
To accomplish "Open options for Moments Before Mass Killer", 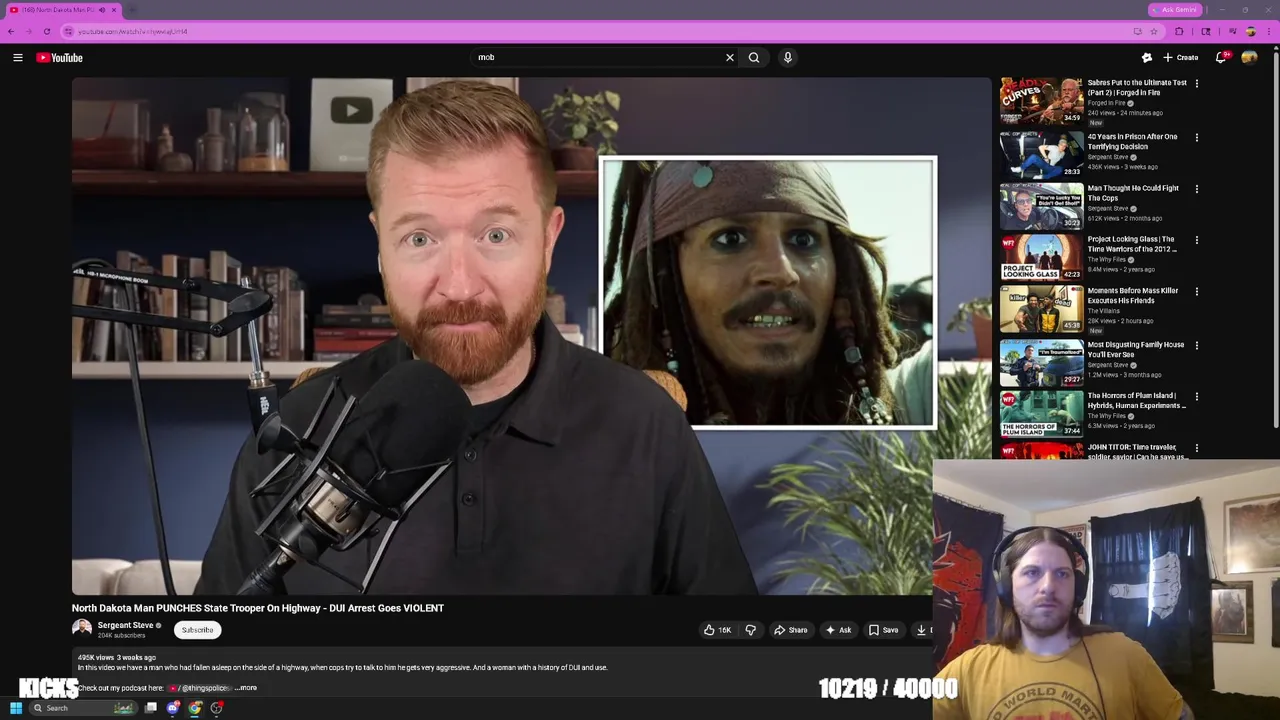I will pyautogui.click(x=1196, y=292).
